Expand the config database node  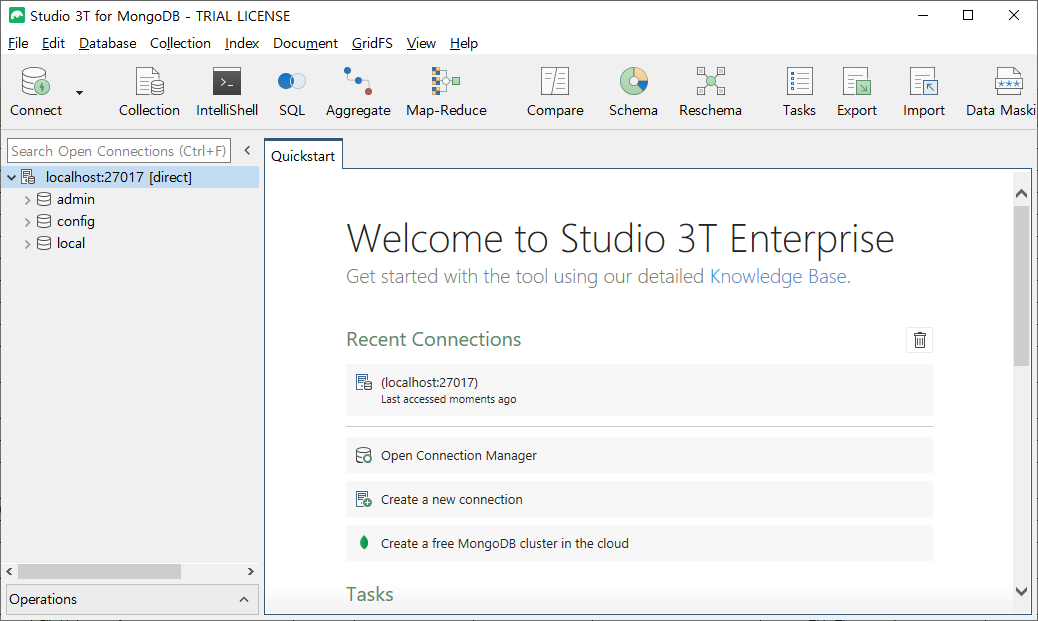point(27,222)
